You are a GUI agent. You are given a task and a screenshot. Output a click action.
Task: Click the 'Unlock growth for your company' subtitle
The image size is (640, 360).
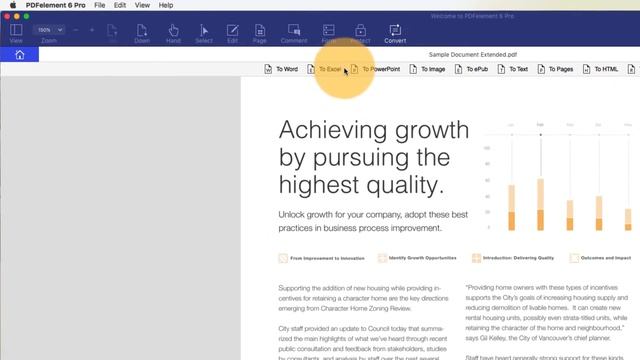pyautogui.click(x=373, y=221)
